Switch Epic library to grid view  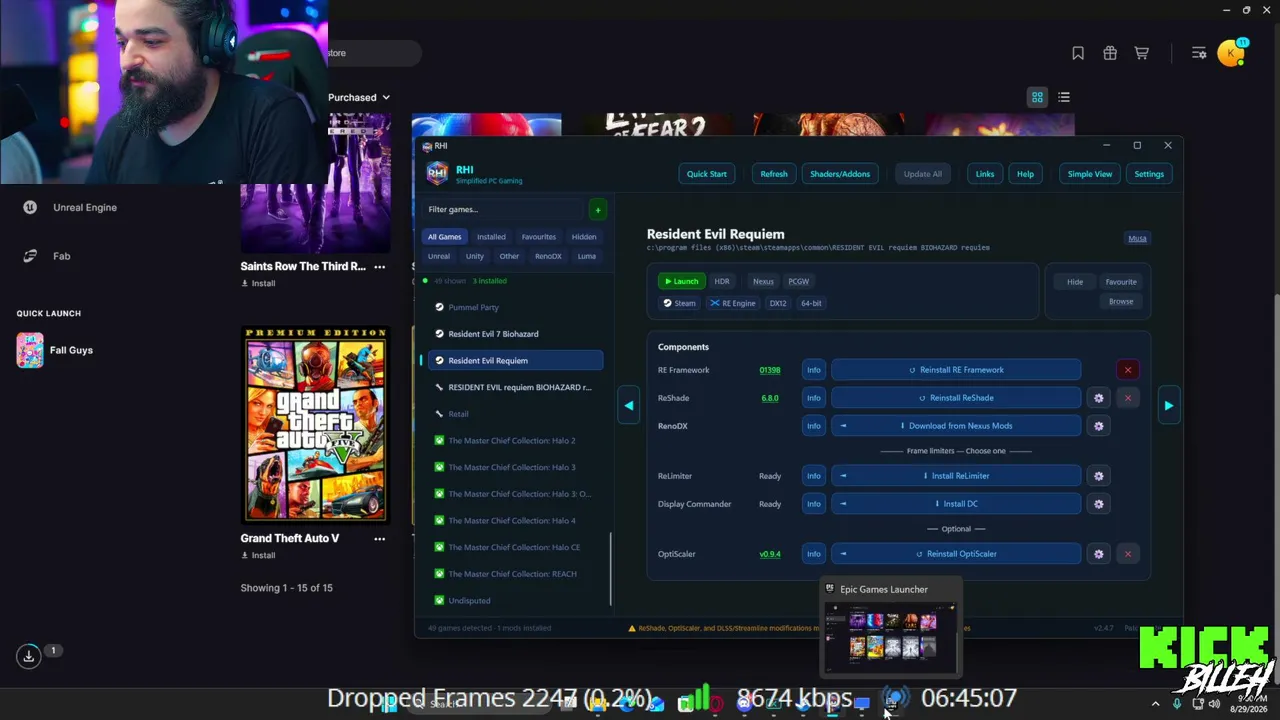pyautogui.click(x=1037, y=97)
